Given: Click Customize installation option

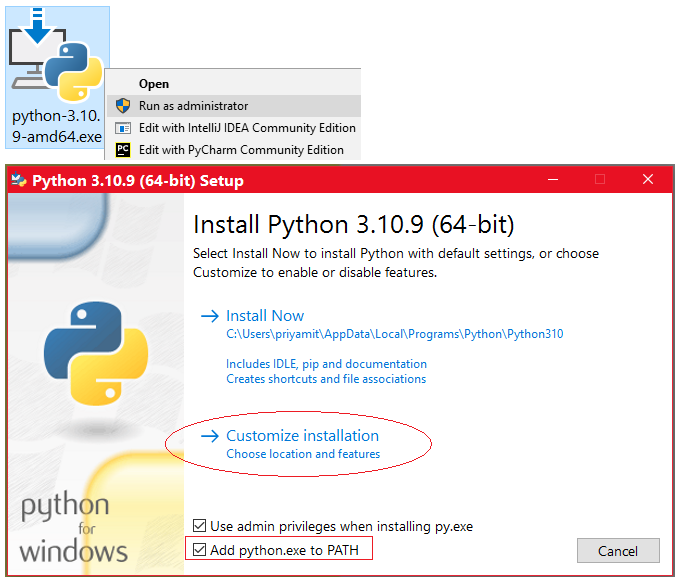Looking at the screenshot, I should [302, 436].
